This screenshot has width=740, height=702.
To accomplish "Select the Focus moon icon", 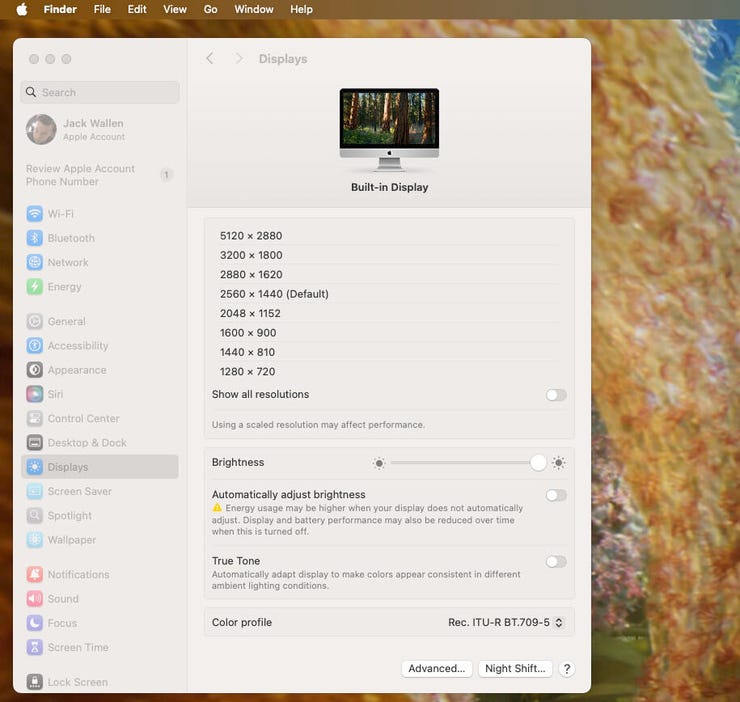I will 34,623.
